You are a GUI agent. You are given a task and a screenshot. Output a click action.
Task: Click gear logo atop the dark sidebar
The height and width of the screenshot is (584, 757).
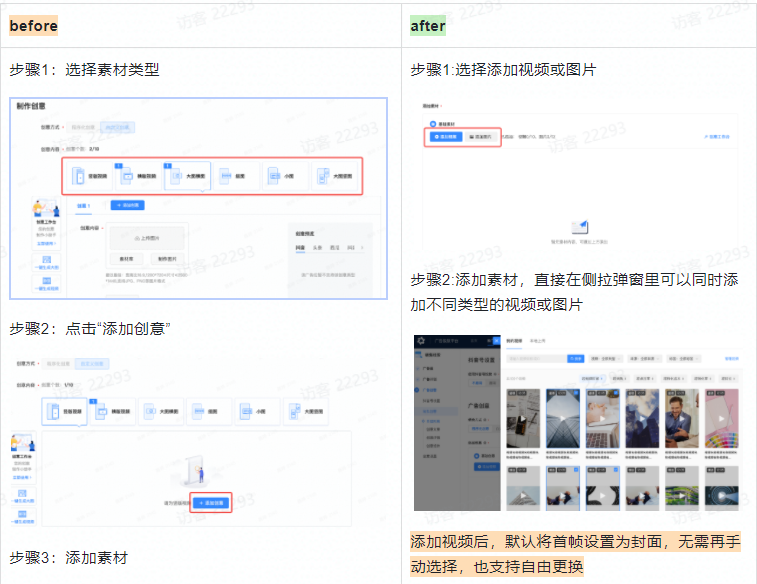pos(421,341)
